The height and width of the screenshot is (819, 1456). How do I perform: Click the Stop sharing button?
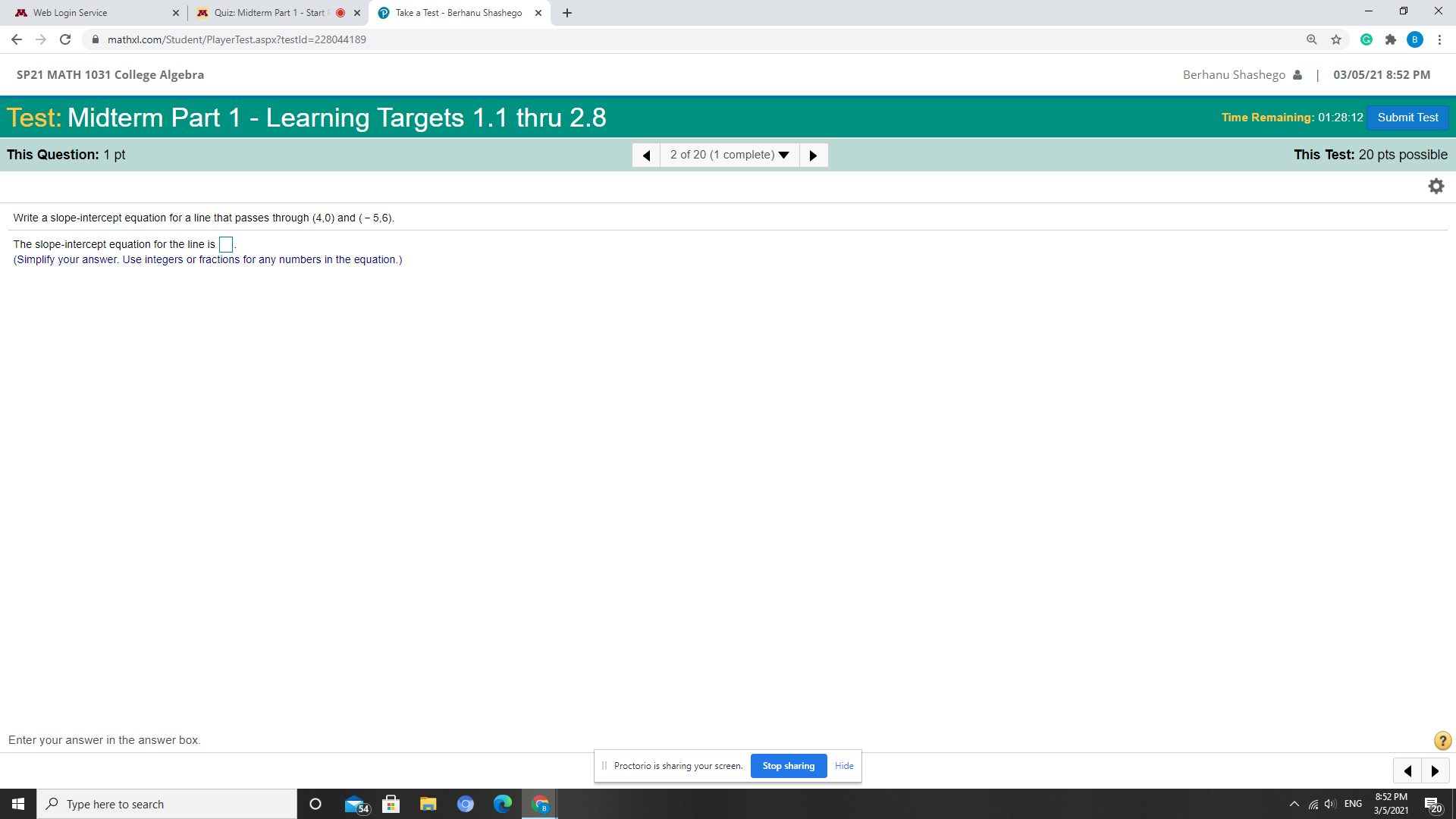point(789,766)
